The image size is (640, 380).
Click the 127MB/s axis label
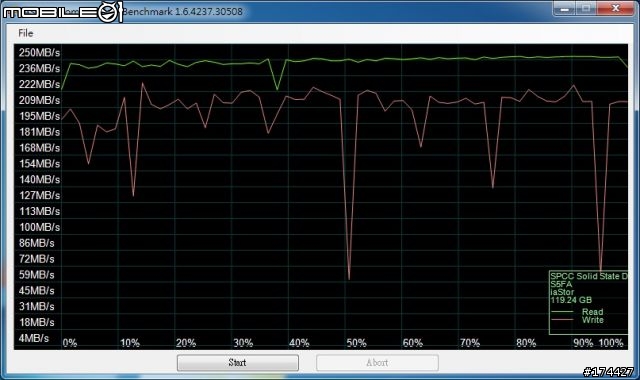point(39,195)
